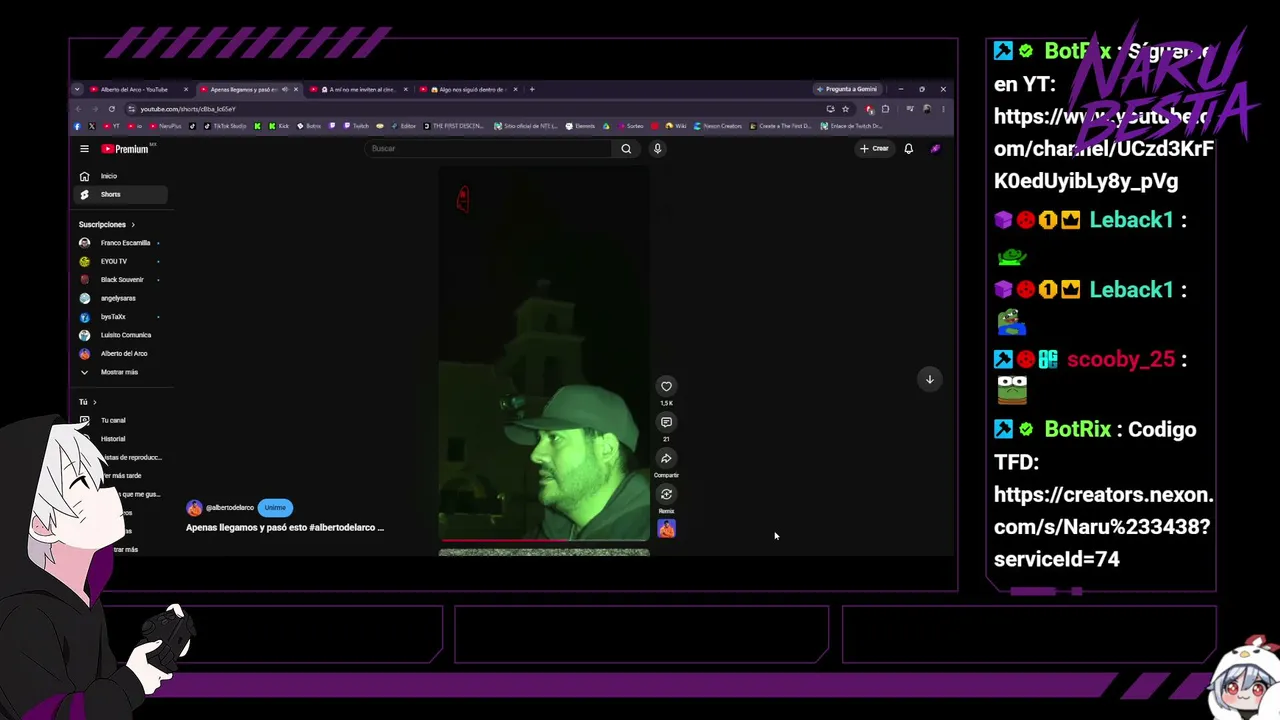The image size is (1280, 720).
Task: Start voice search with the microphone icon
Action: pyautogui.click(x=657, y=149)
